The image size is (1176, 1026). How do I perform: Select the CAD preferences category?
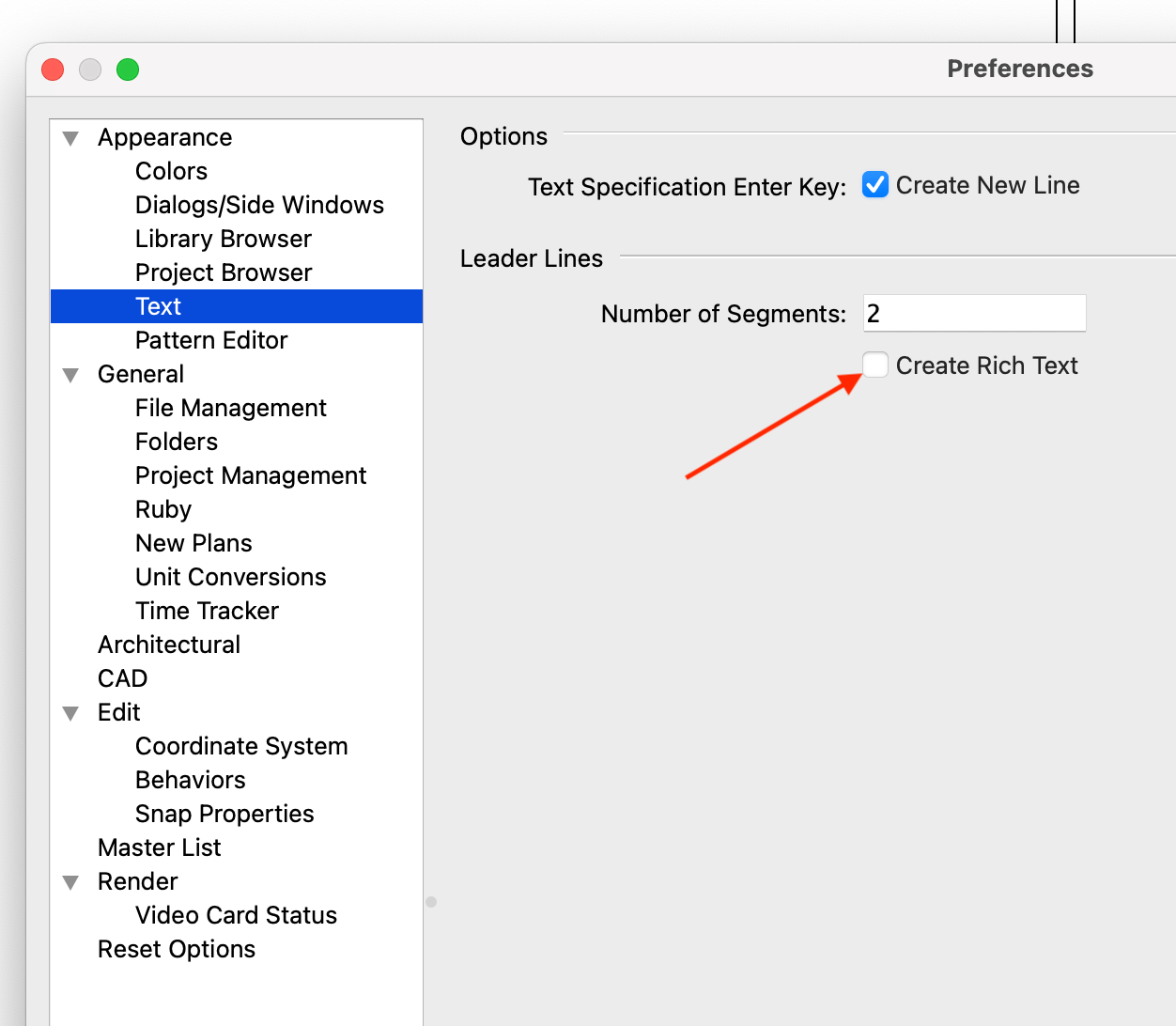[x=122, y=678]
